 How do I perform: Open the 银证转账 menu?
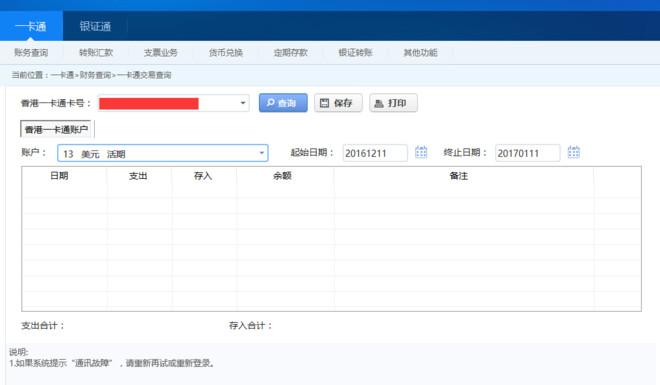click(x=355, y=53)
